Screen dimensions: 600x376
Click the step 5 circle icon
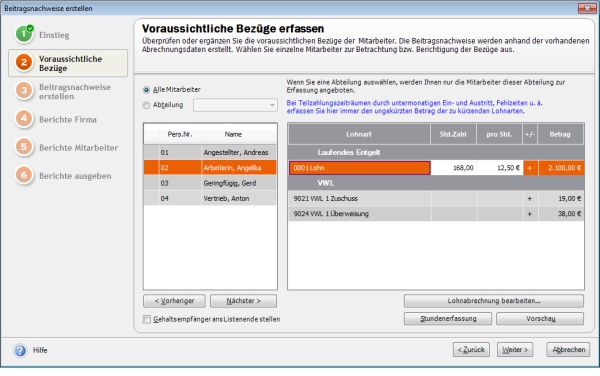point(24,147)
